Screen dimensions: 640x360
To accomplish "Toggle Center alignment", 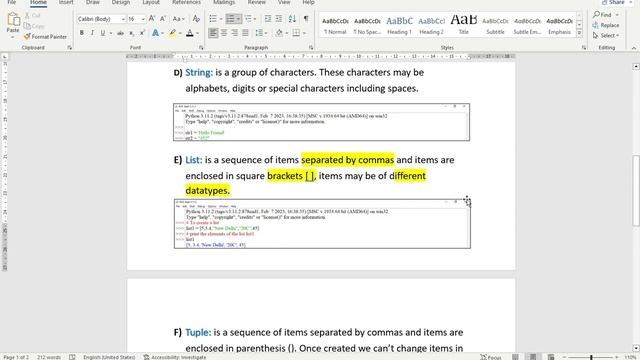I will click(224, 33).
